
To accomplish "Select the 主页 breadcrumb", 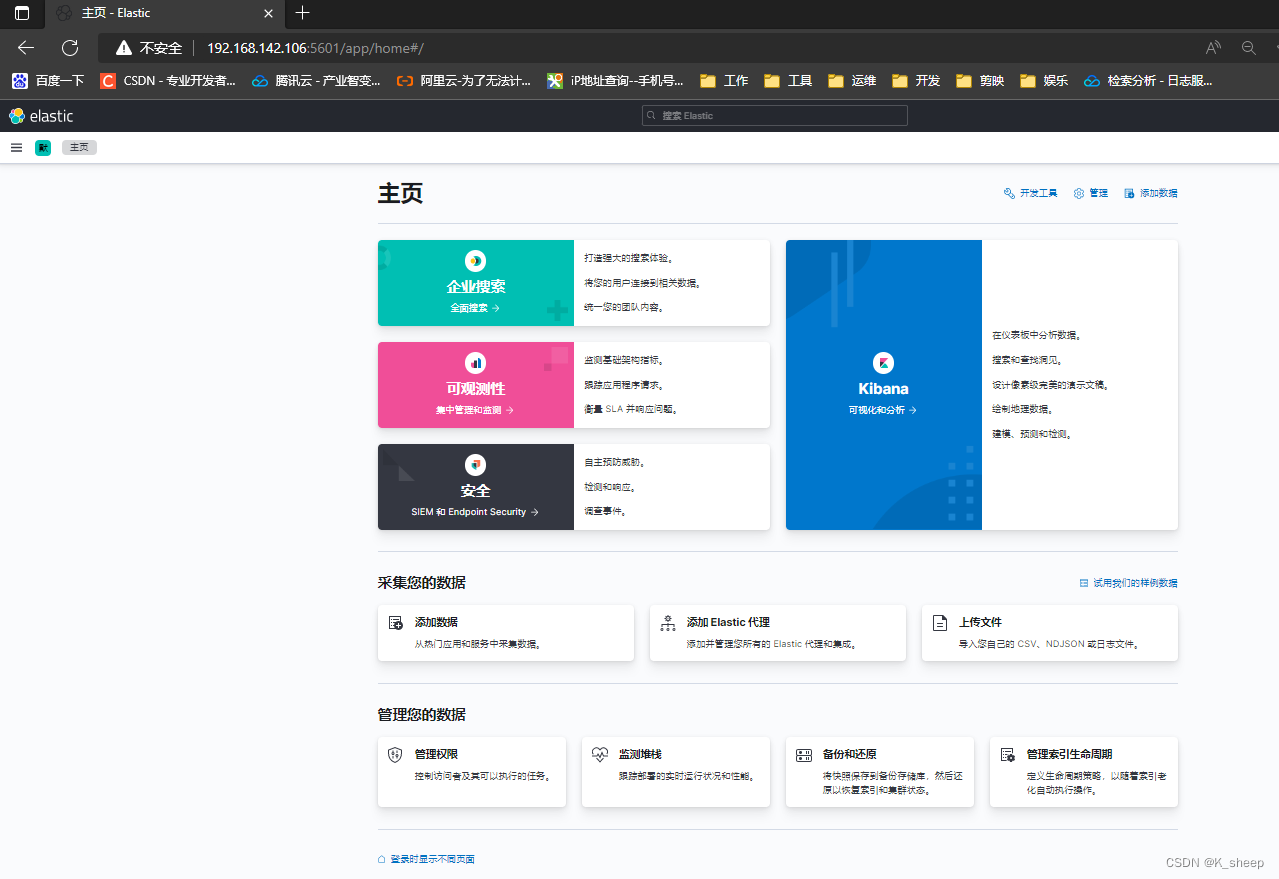I will point(79,147).
